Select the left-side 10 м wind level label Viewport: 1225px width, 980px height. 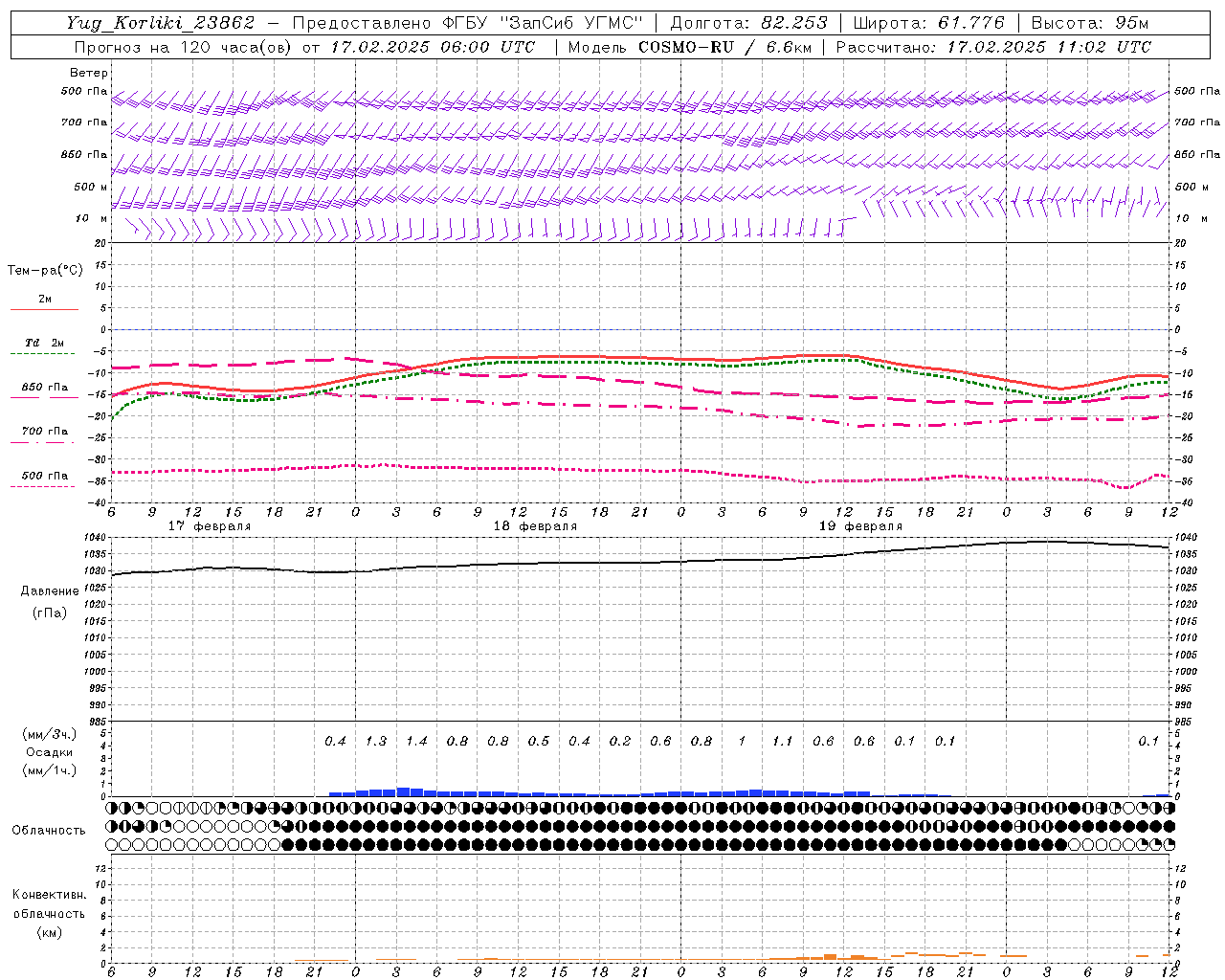click(91, 218)
